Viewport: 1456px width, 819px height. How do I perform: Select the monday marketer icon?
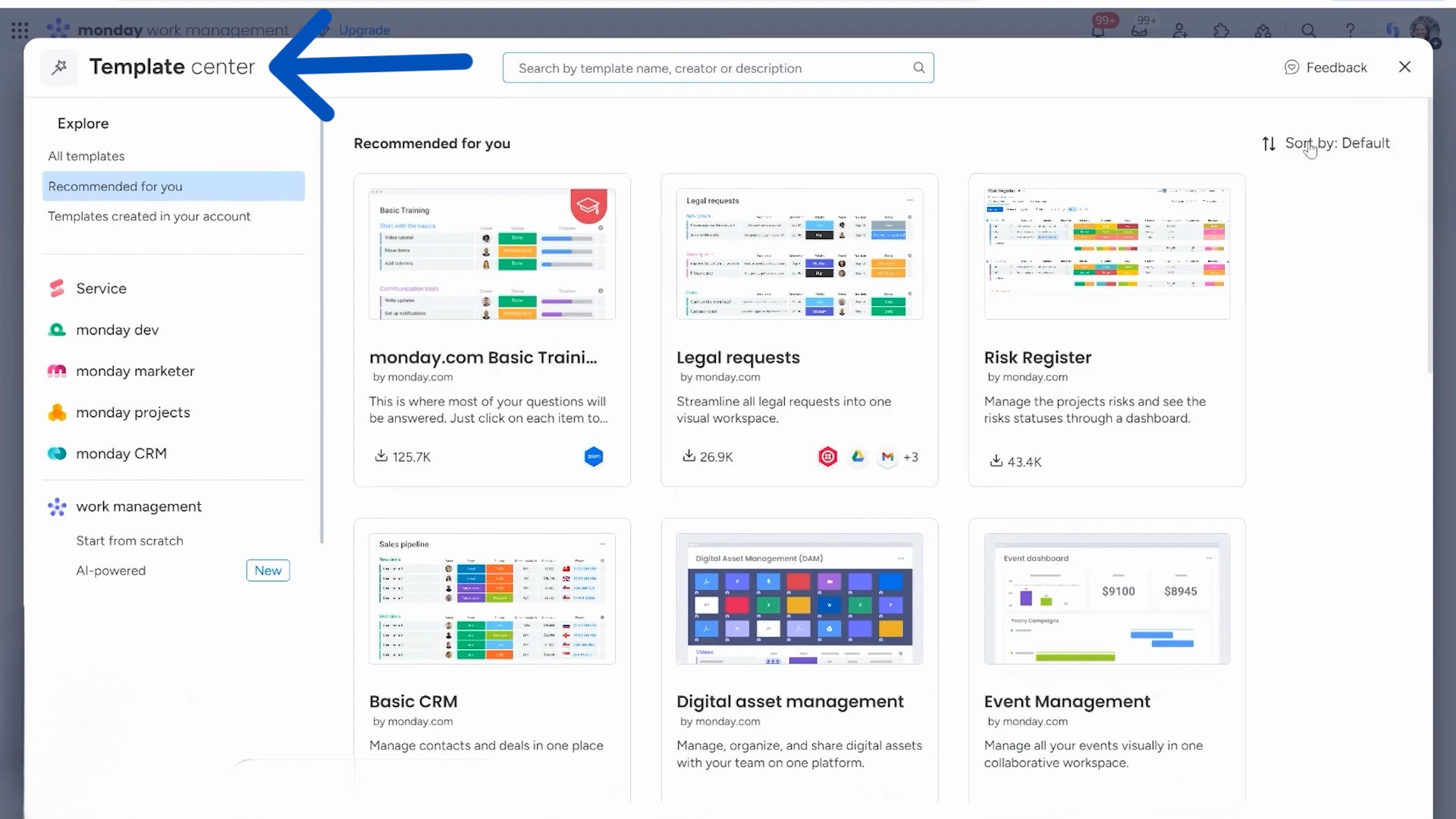pyautogui.click(x=57, y=371)
